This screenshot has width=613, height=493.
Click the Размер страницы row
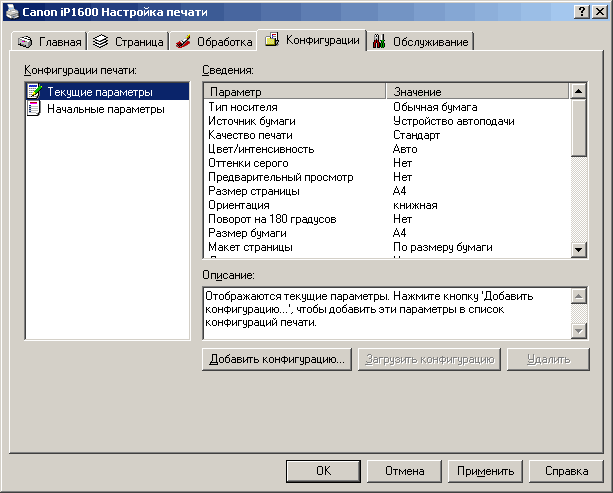tap(387, 191)
